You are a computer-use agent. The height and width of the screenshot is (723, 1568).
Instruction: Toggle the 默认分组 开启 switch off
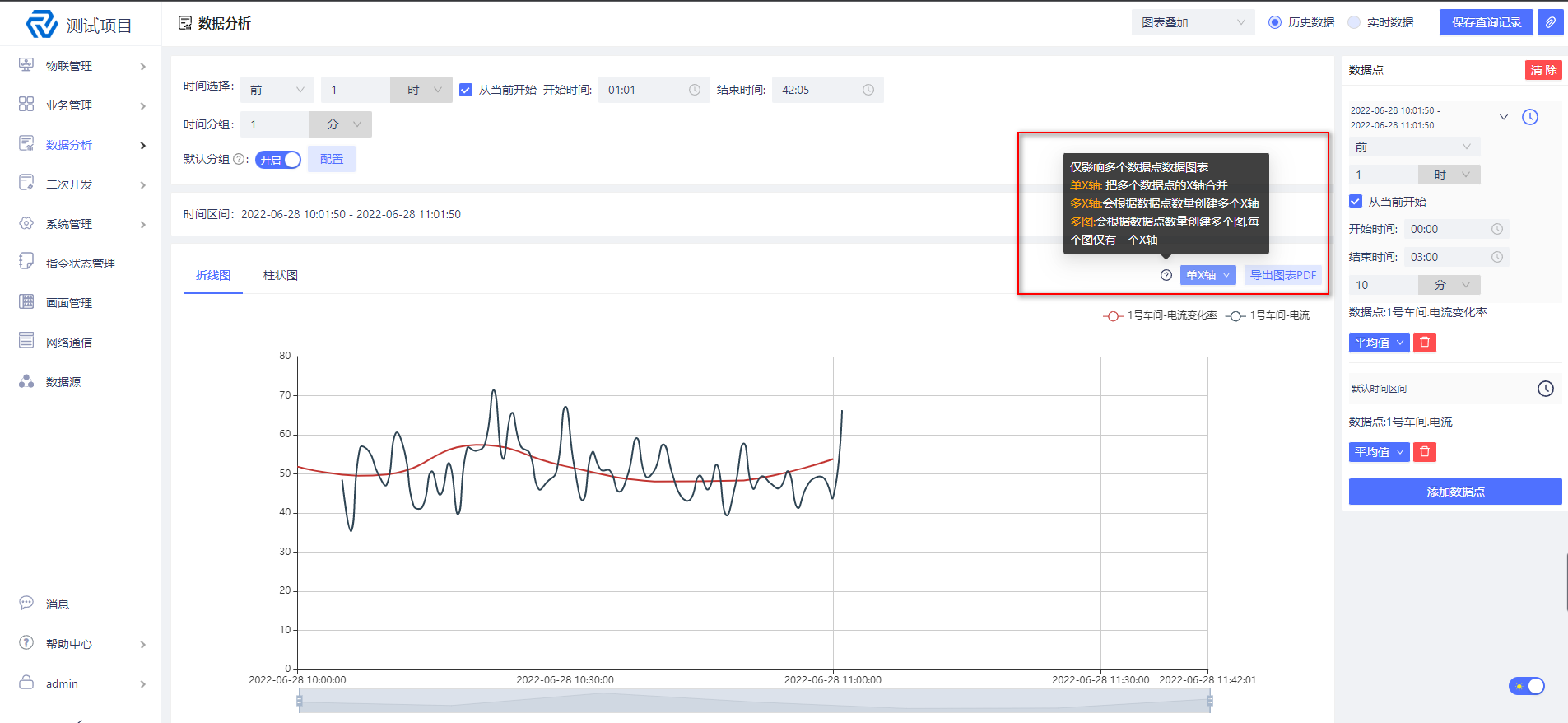point(278,160)
